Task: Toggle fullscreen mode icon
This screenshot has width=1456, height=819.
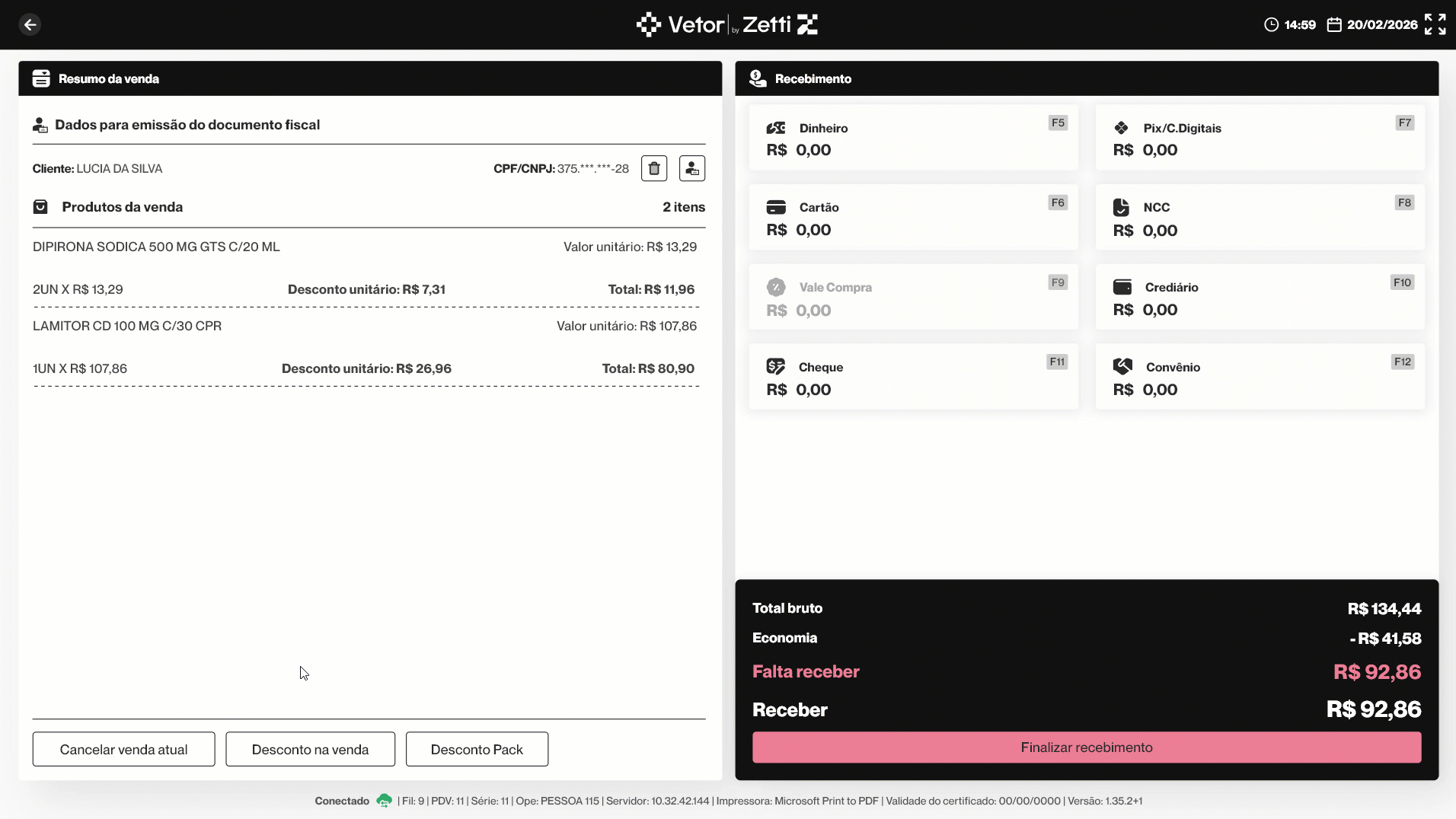Action: [1435, 24]
